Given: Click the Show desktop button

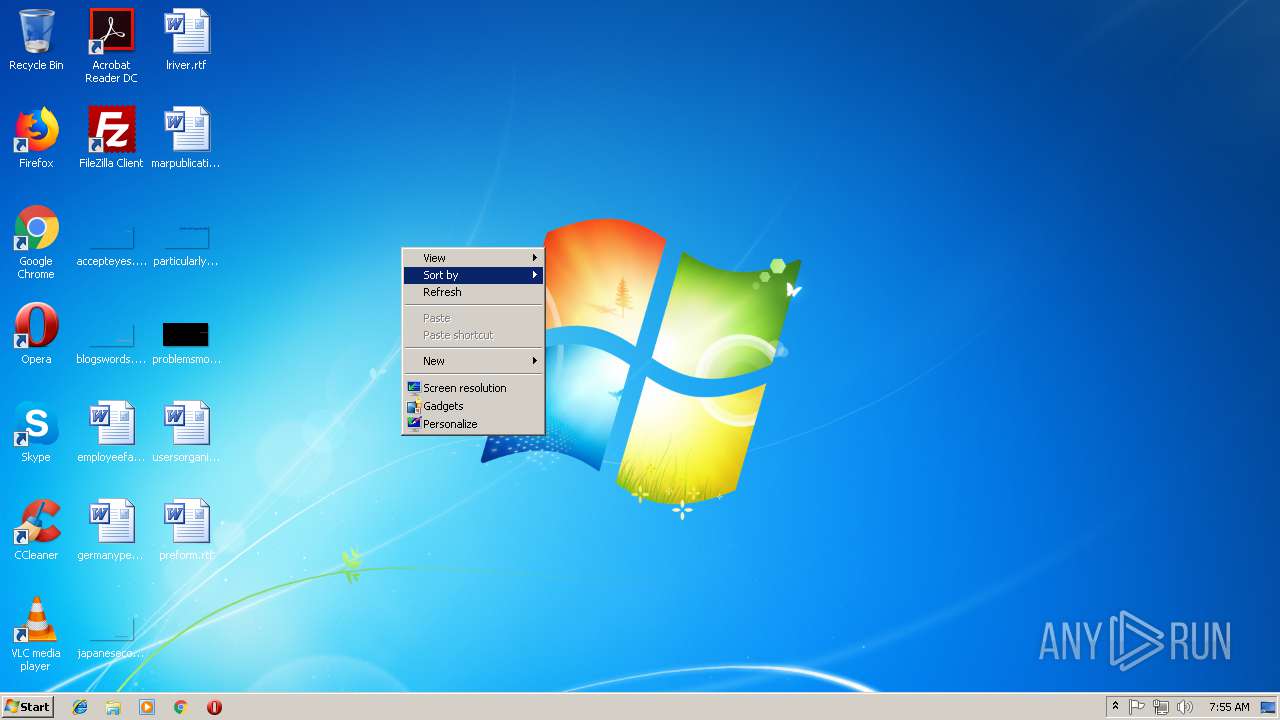Looking at the screenshot, I should [x=1269, y=707].
